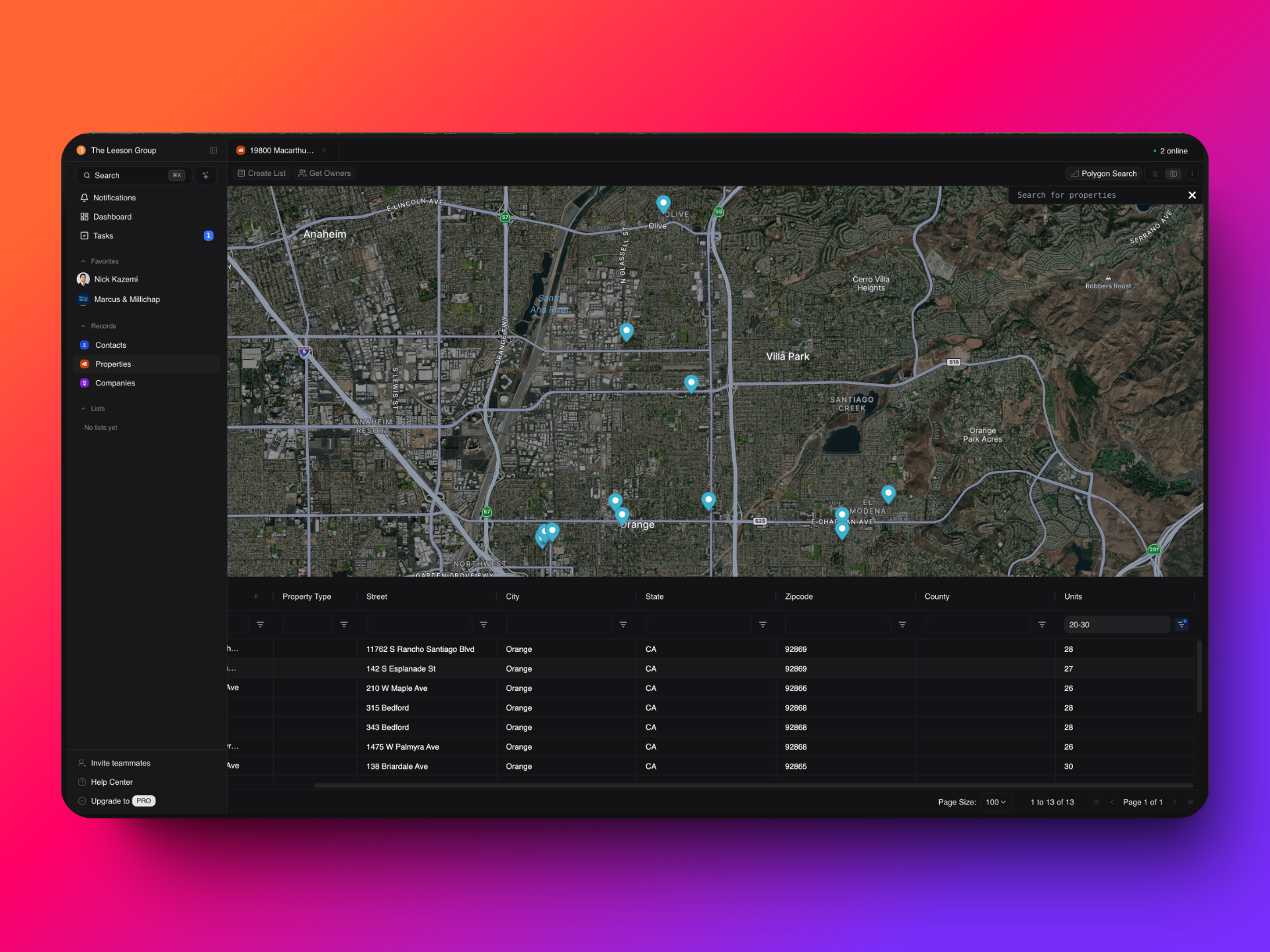Open the three-dot more options menu
This screenshot has height=952, width=1270.
pyautogui.click(x=1192, y=174)
